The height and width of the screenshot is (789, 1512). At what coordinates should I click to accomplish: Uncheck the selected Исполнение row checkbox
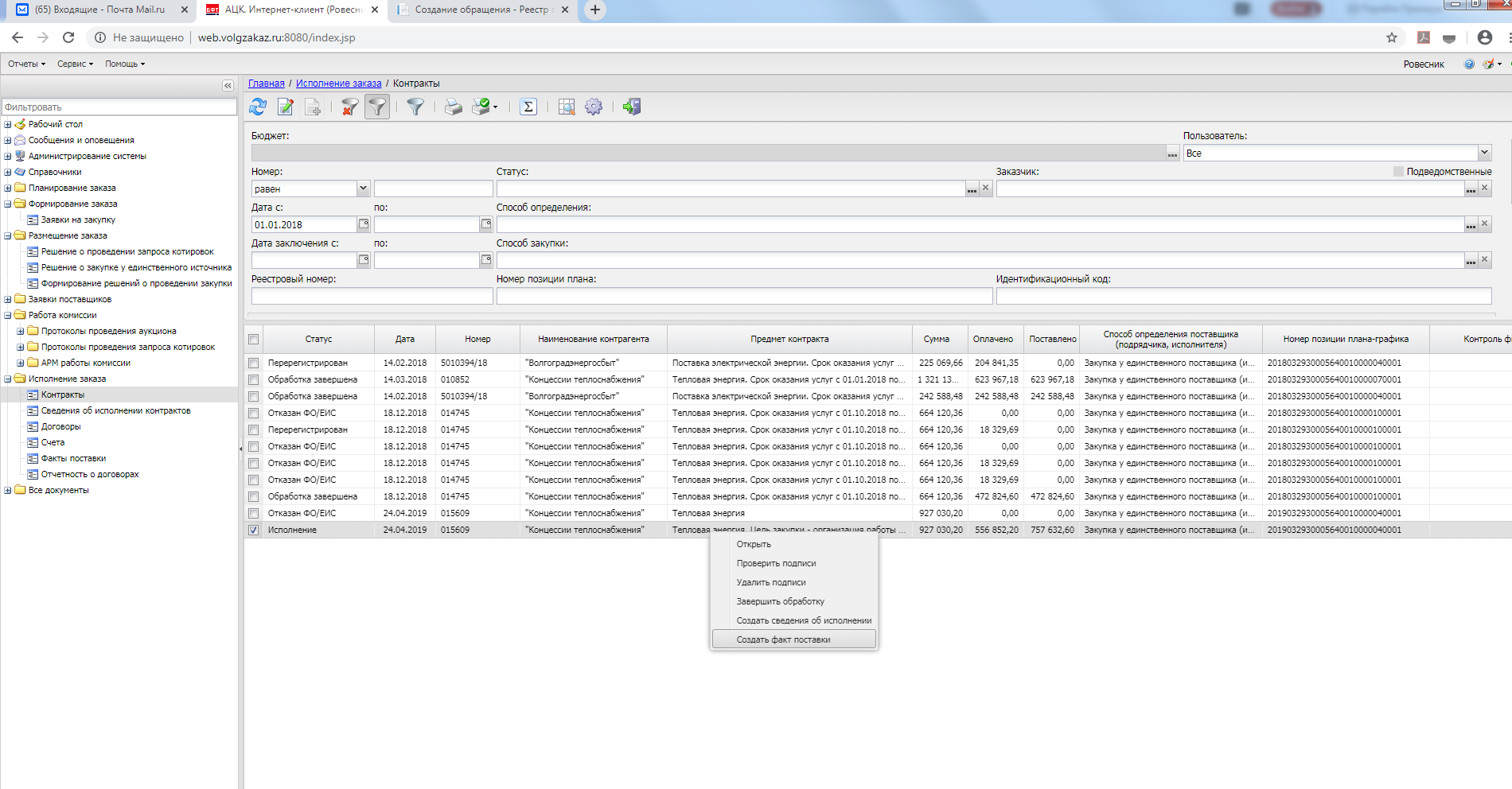254,531
